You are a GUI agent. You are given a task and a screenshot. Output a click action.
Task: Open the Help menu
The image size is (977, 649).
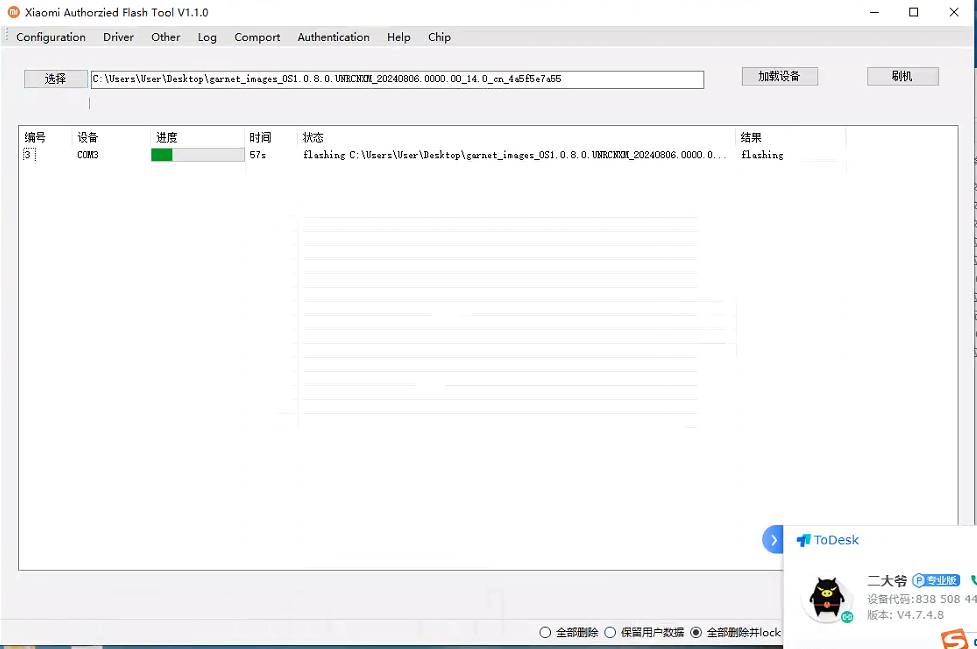pyautogui.click(x=399, y=37)
